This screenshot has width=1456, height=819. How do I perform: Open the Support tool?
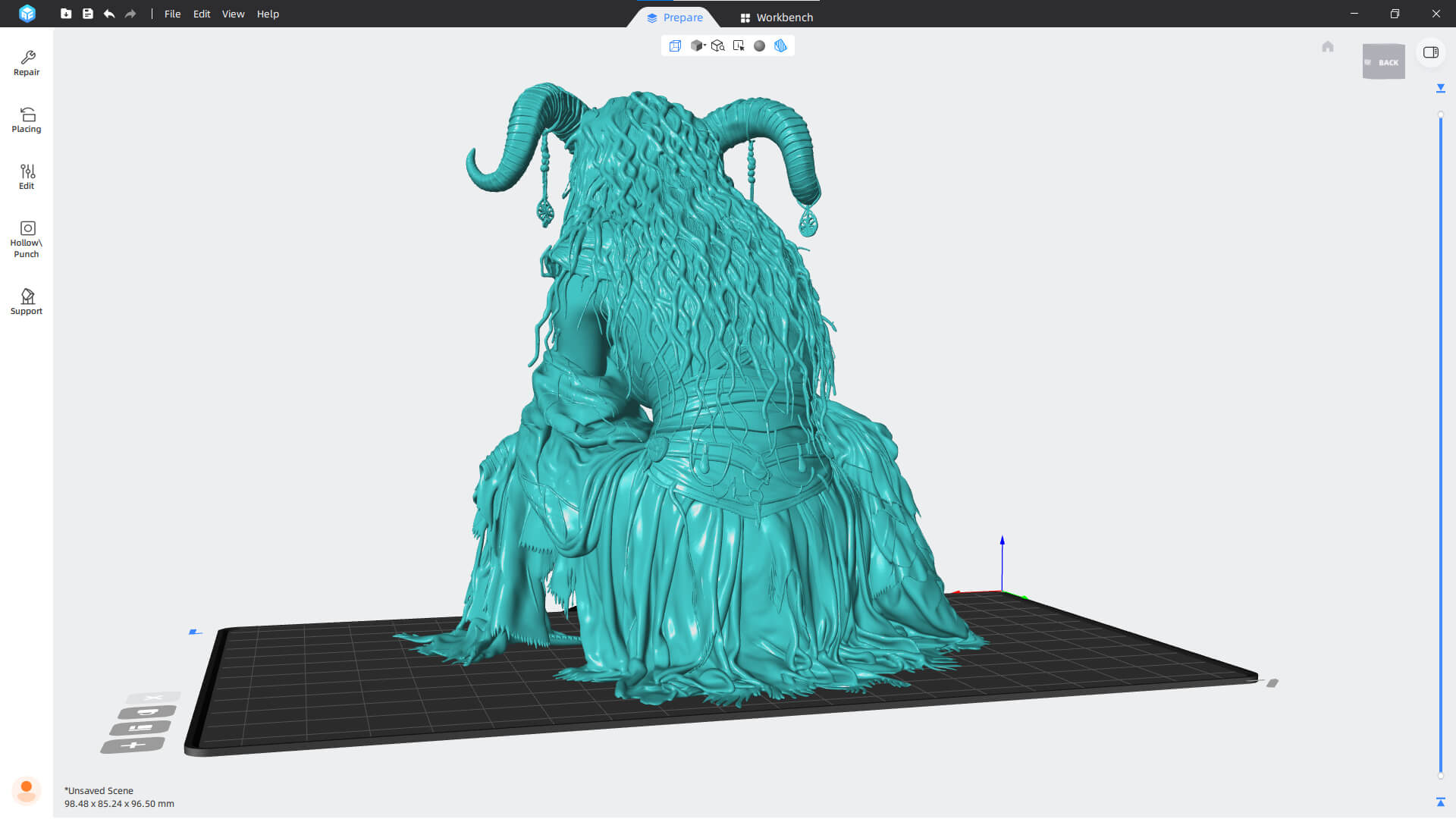coord(27,302)
